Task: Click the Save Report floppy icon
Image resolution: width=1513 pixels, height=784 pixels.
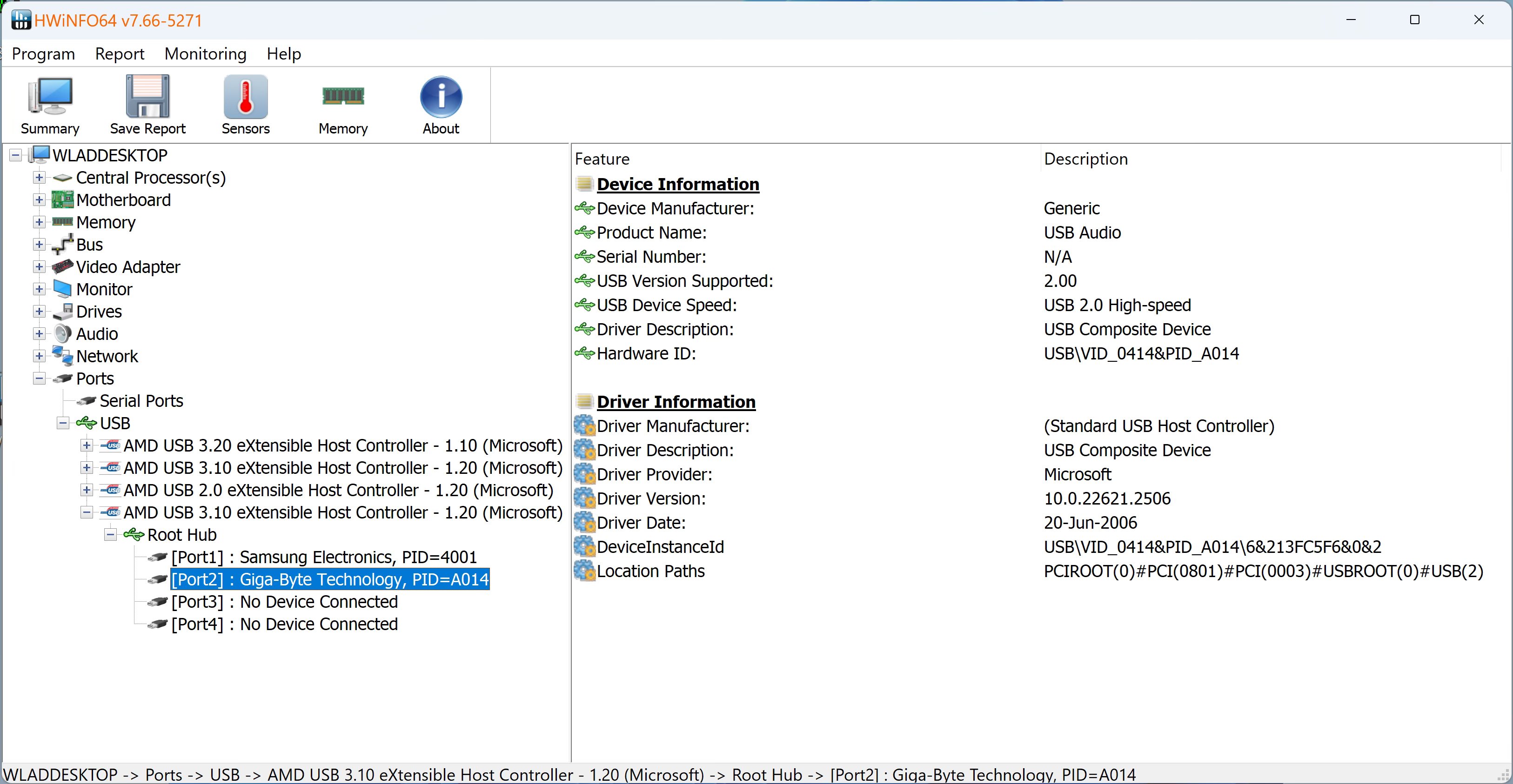Action: [x=147, y=97]
